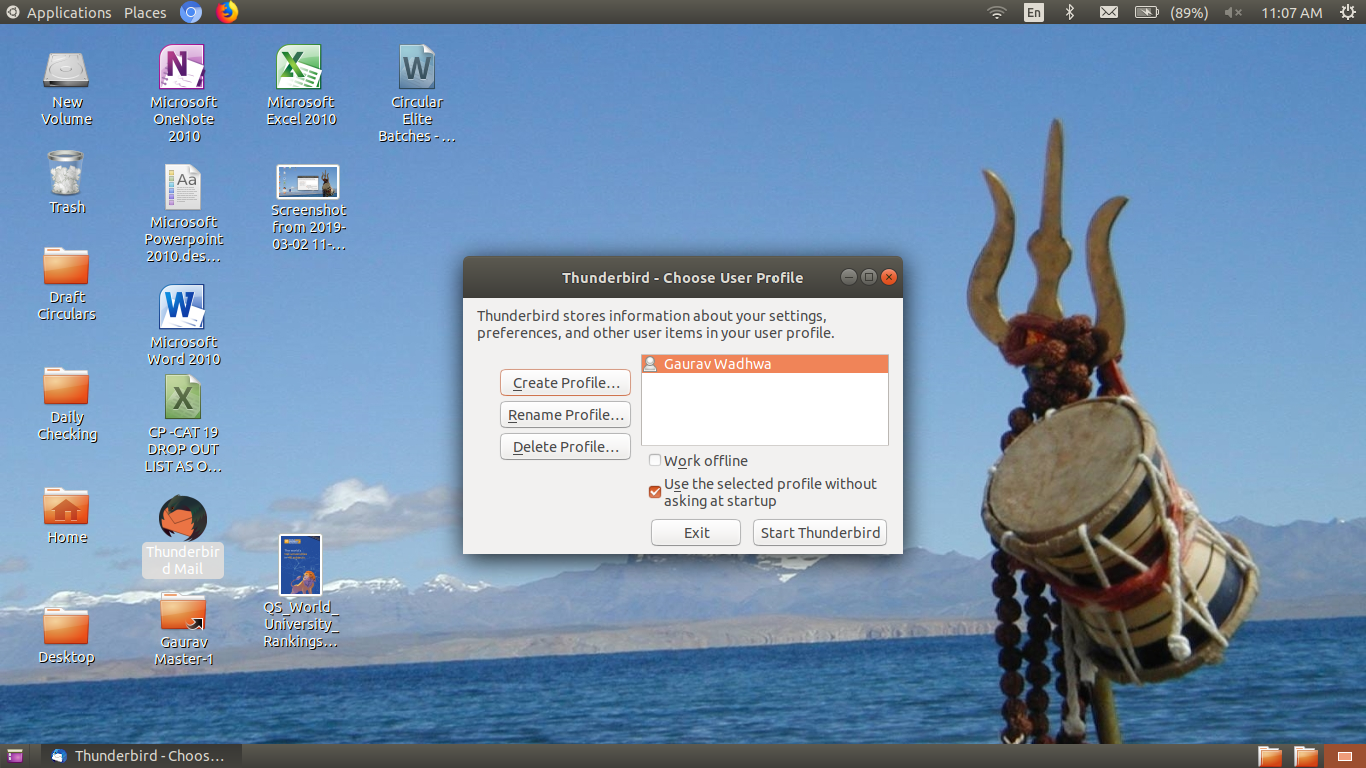
Task: Open the Wi-Fi network indicator
Action: (996, 12)
